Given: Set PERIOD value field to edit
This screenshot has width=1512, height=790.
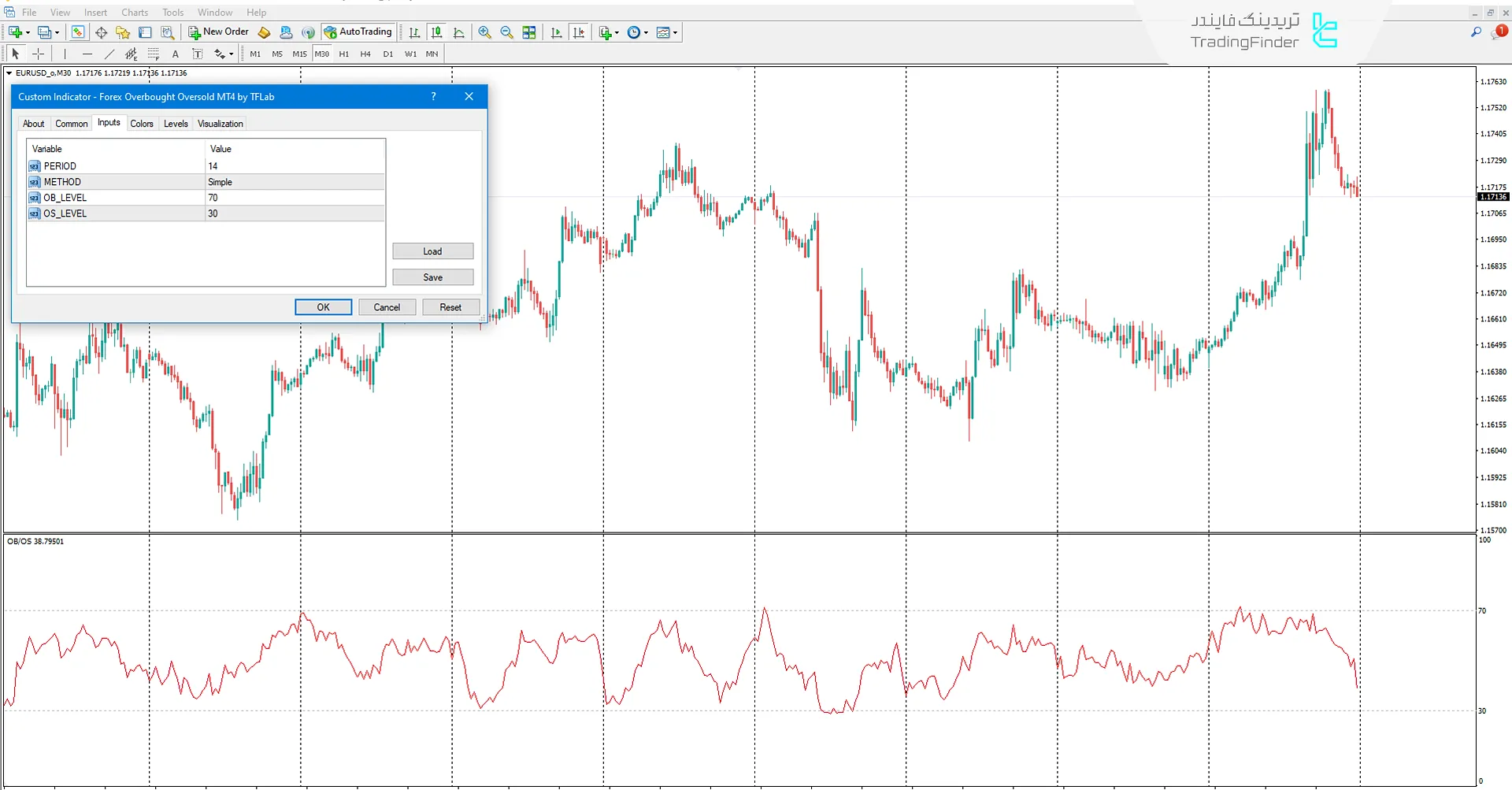Looking at the screenshot, I should click(x=295, y=165).
